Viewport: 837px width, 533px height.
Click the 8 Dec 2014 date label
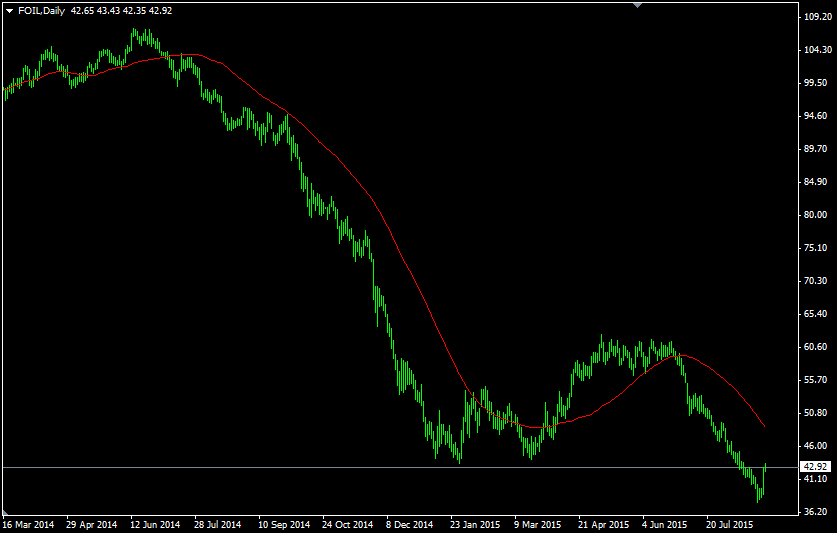pyautogui.click(x=410, y=524)
